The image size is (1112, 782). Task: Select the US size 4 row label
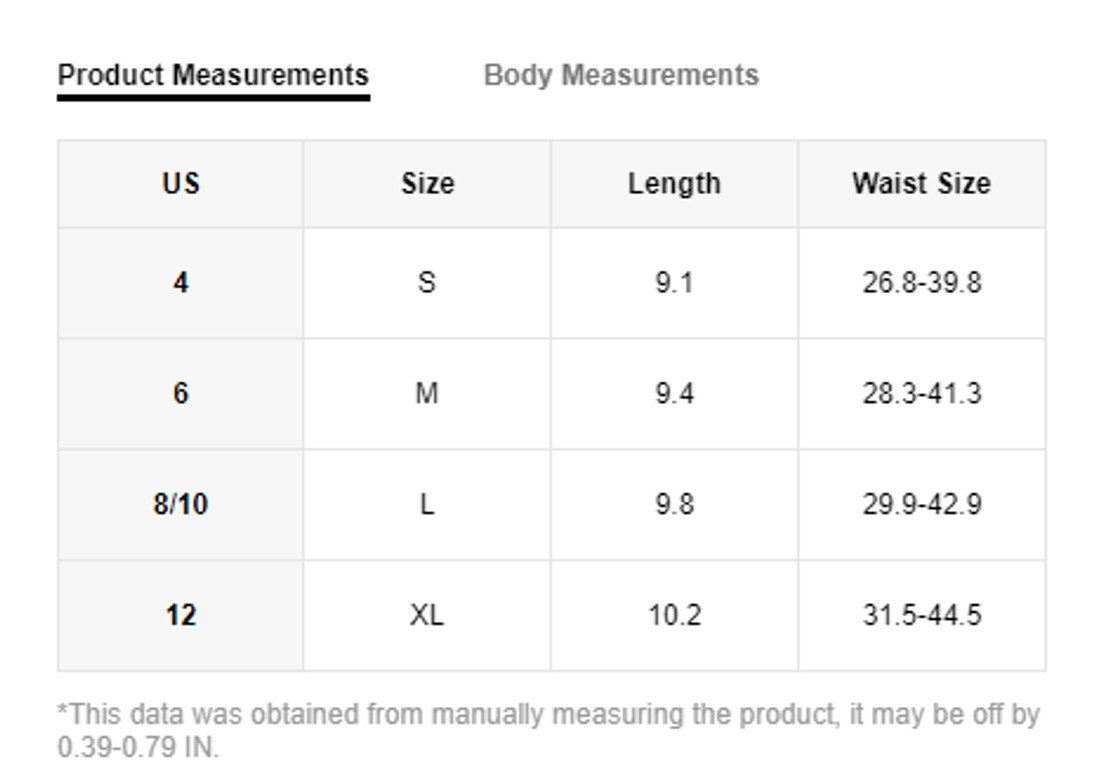coord(181,283)
